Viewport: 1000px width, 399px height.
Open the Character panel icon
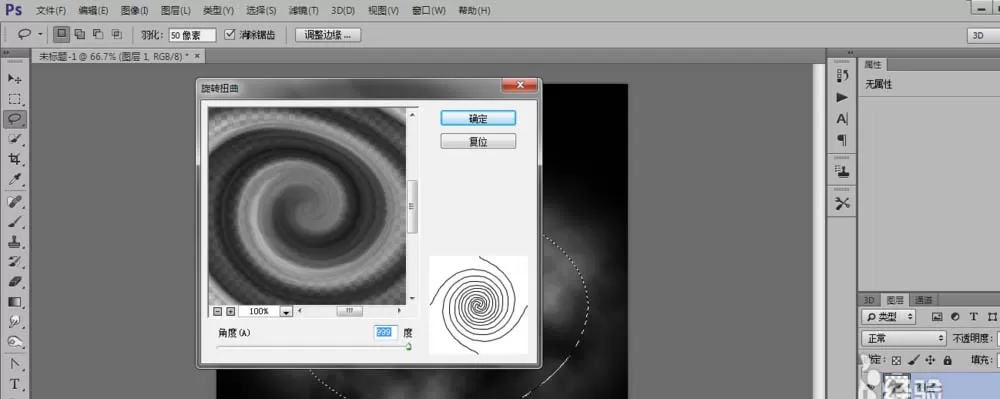click(842, 119)
